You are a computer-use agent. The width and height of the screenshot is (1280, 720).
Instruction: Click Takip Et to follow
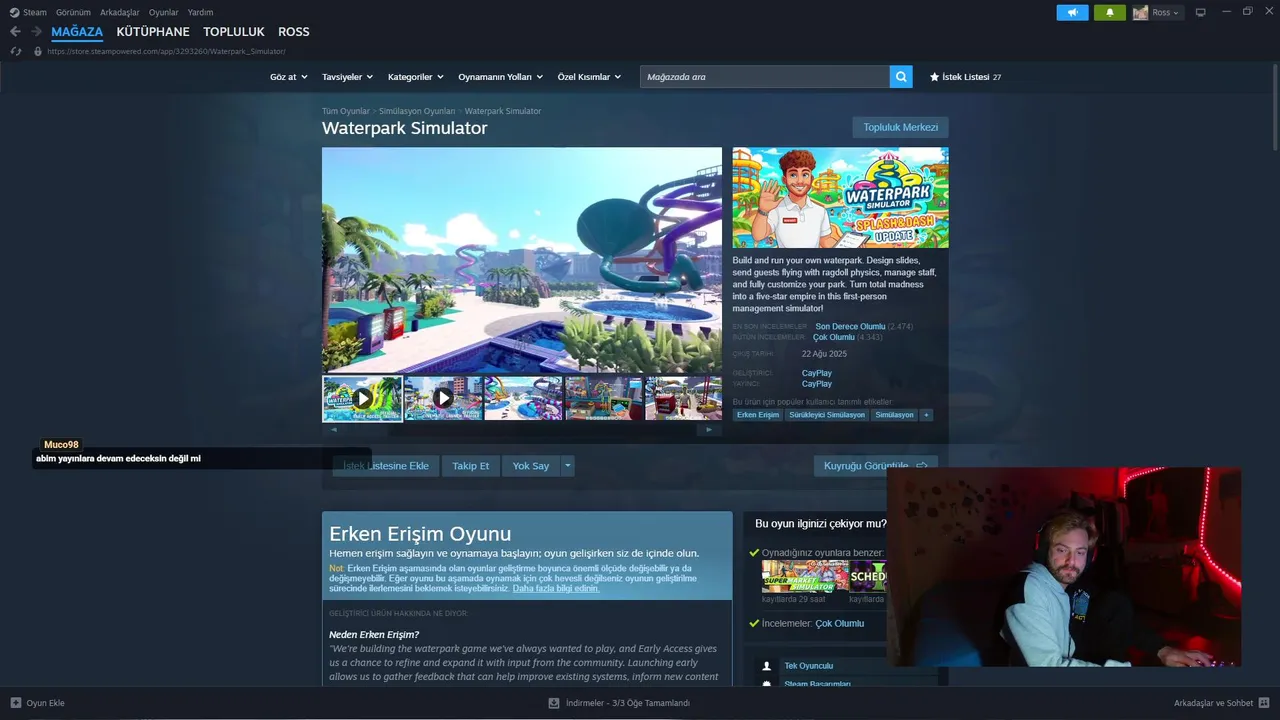click(x=470, y=466)
